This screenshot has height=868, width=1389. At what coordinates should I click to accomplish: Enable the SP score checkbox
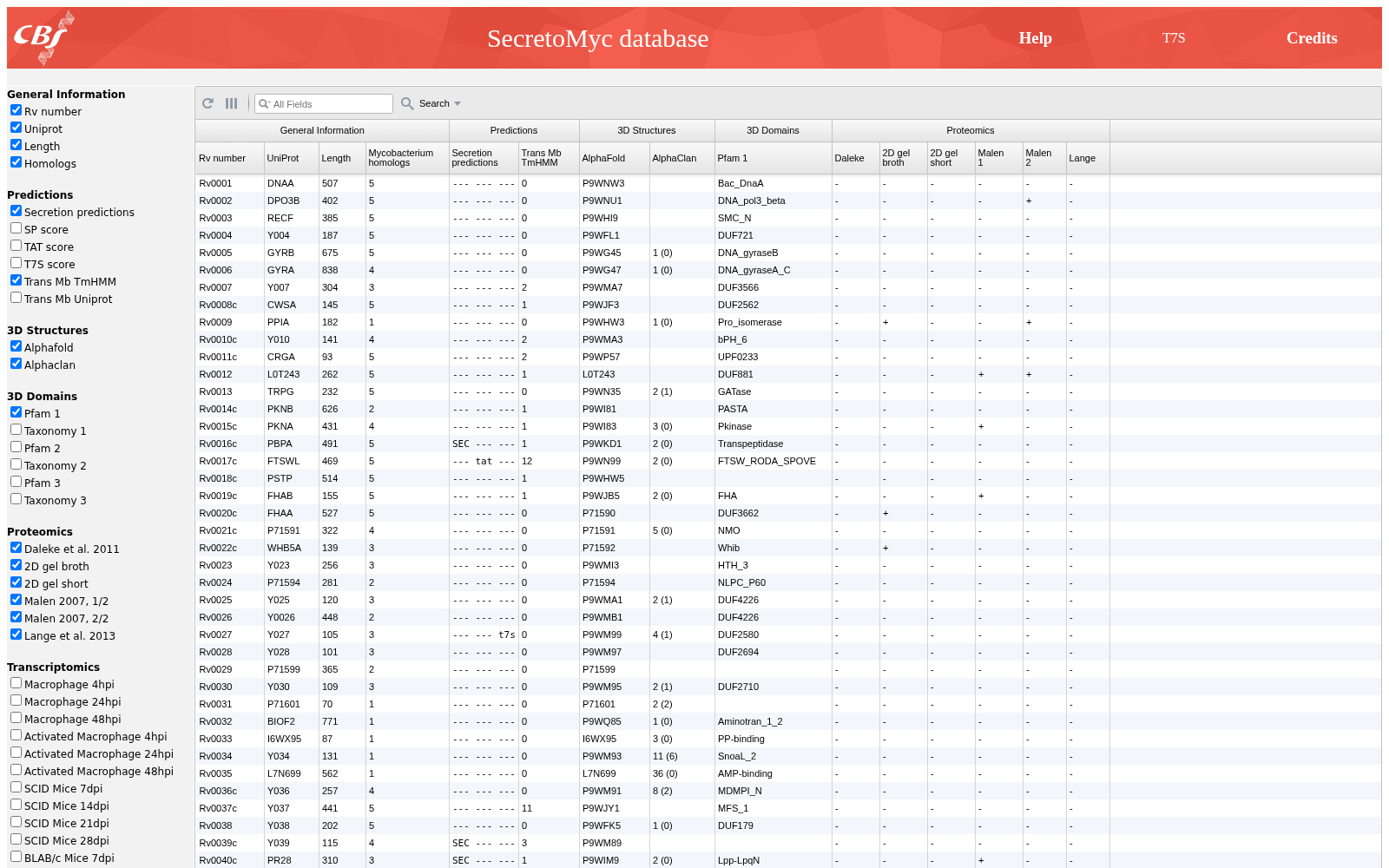pyautogui.click(x=16, y=228)
